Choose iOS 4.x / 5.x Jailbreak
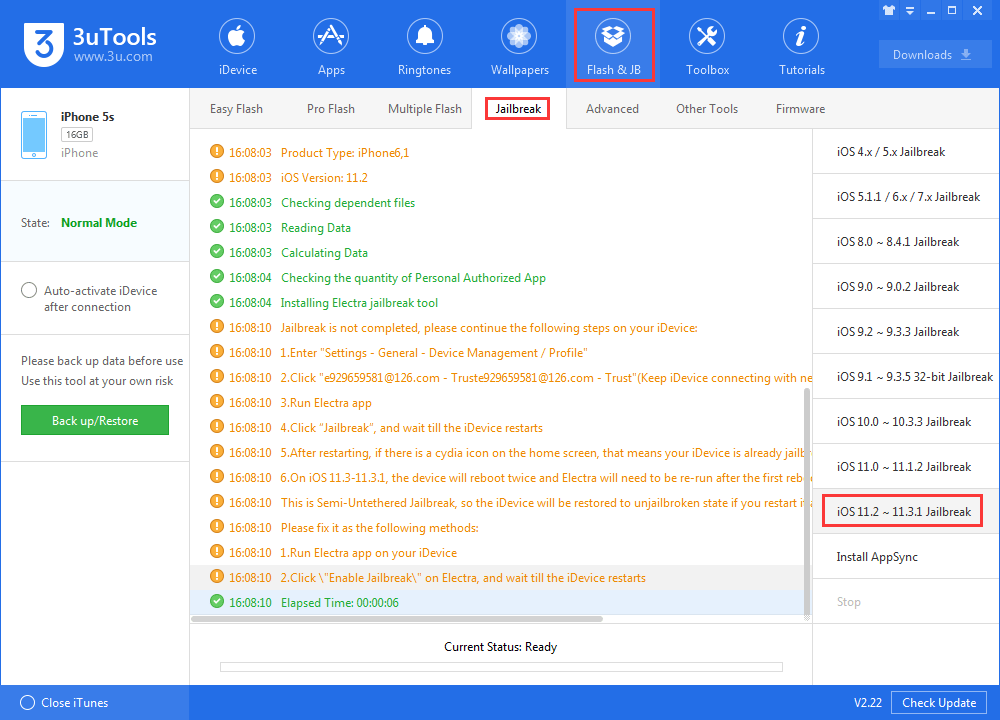This screenshot has height=720, width=1000. pyautogui.click(x=906, y=152)
